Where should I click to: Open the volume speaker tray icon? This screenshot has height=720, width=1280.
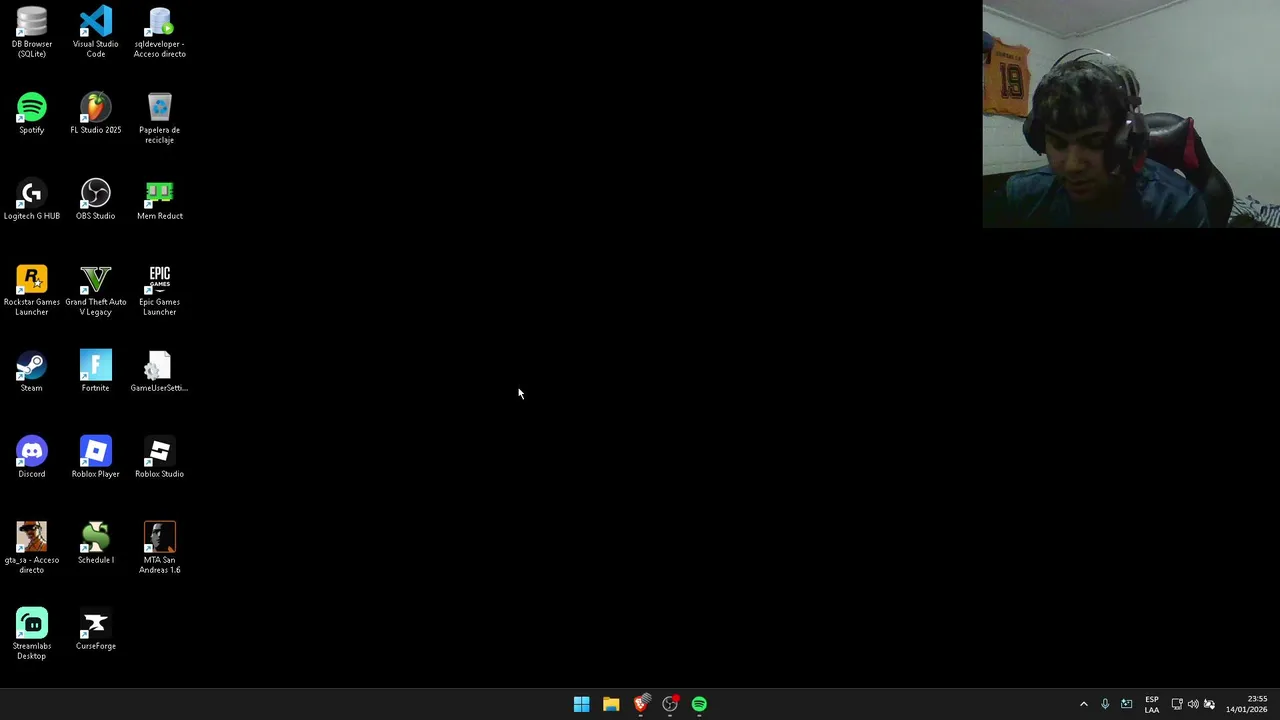pyautogui.click(x=1193, y=704)
